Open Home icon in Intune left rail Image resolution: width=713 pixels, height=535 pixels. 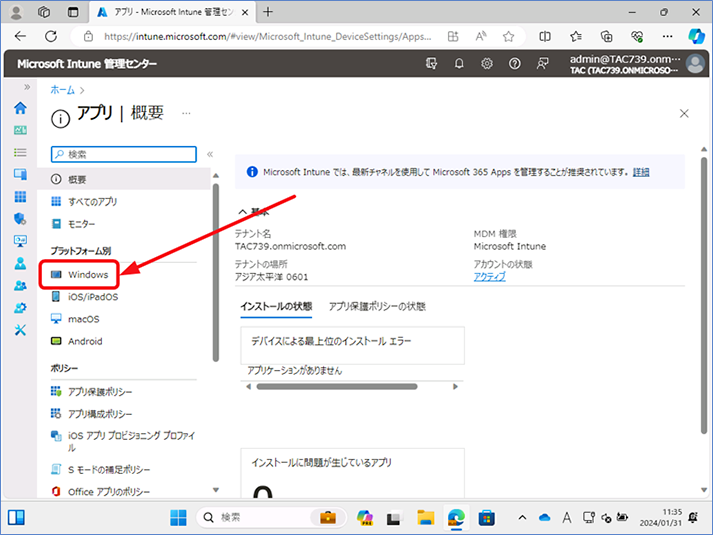tap(20, 108)
